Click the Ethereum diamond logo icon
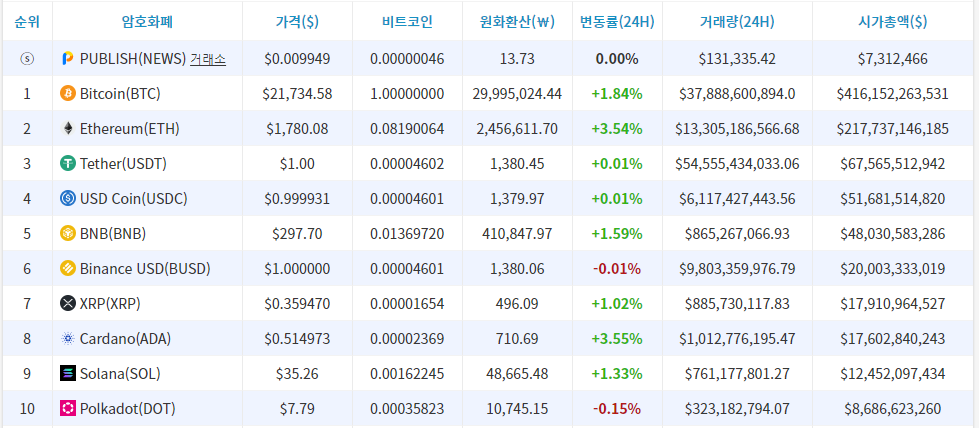 pos(67,129)
